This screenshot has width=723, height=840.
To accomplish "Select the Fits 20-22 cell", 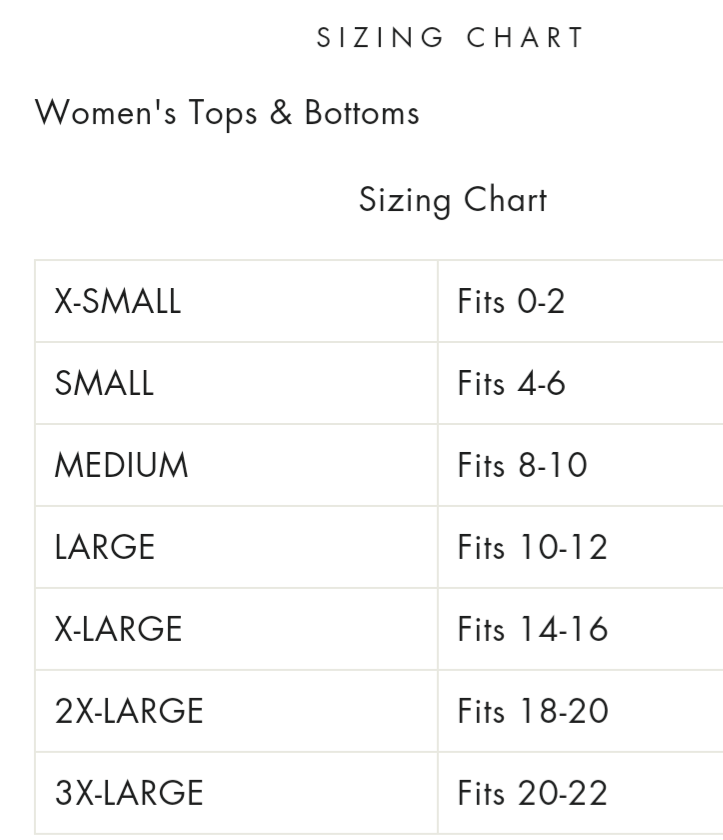I will click(532, 793).
